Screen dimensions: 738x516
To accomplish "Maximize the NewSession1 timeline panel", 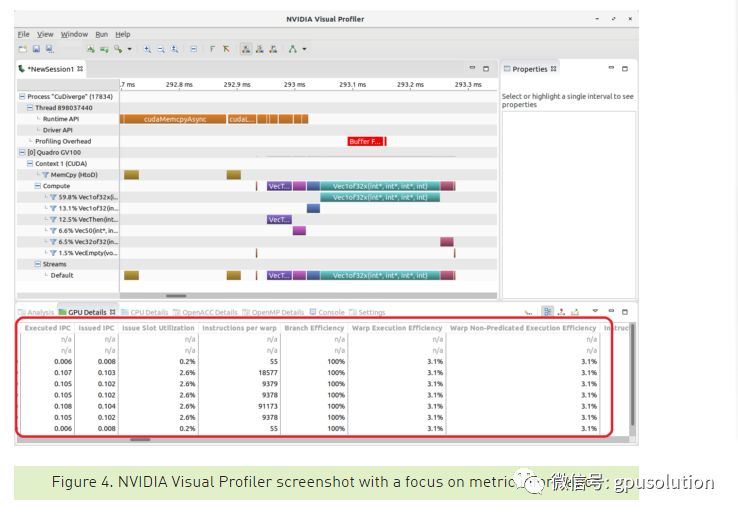I will tap(486, 69).
